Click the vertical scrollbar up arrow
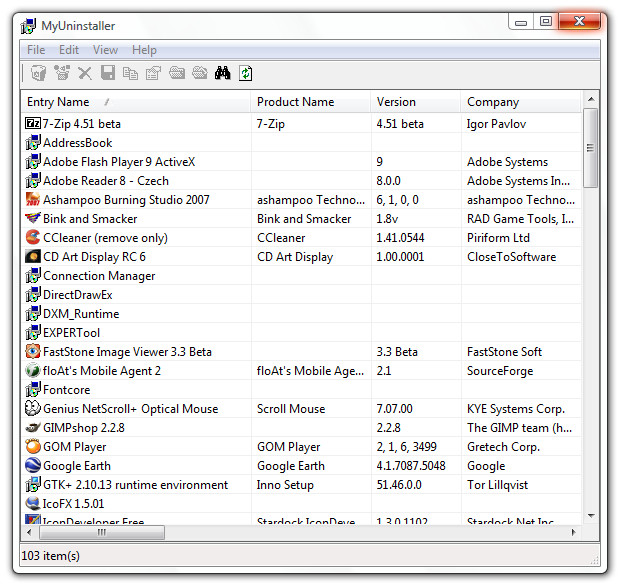The height and width of the screenshot is (587, 624). pos(591,99)
